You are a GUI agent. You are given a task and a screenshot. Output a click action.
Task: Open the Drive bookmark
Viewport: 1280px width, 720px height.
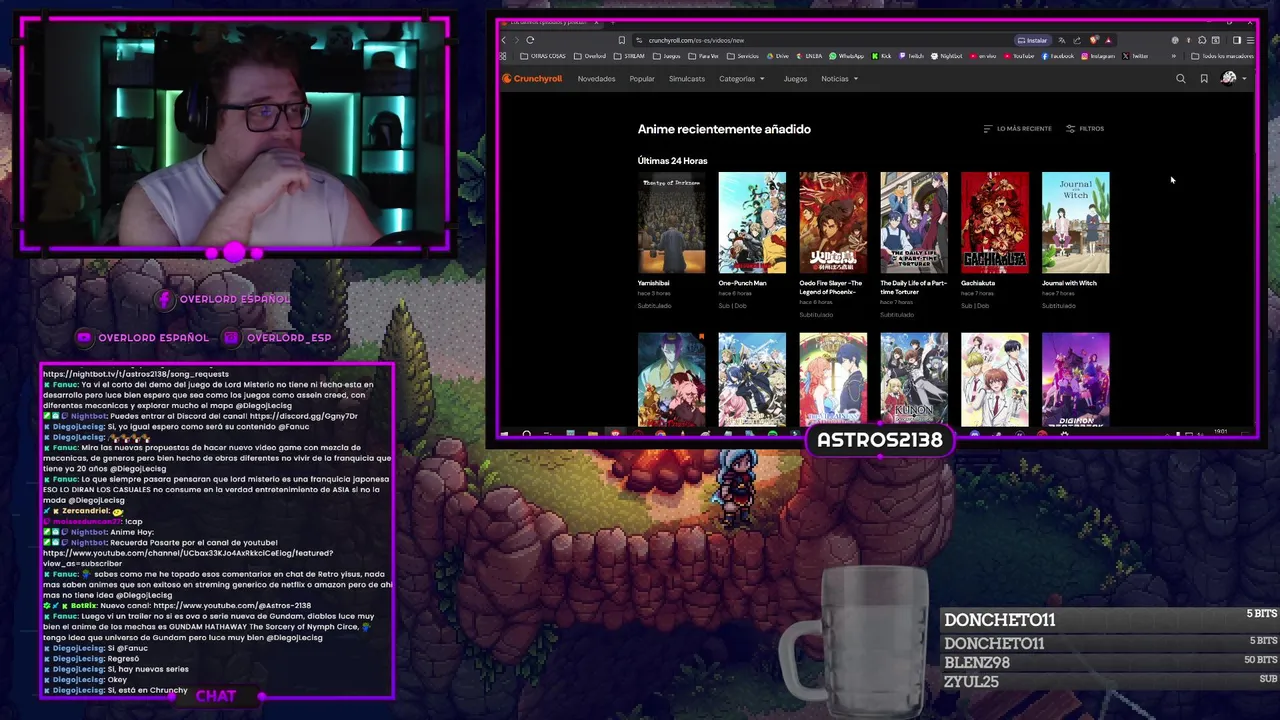coord(778,56)
